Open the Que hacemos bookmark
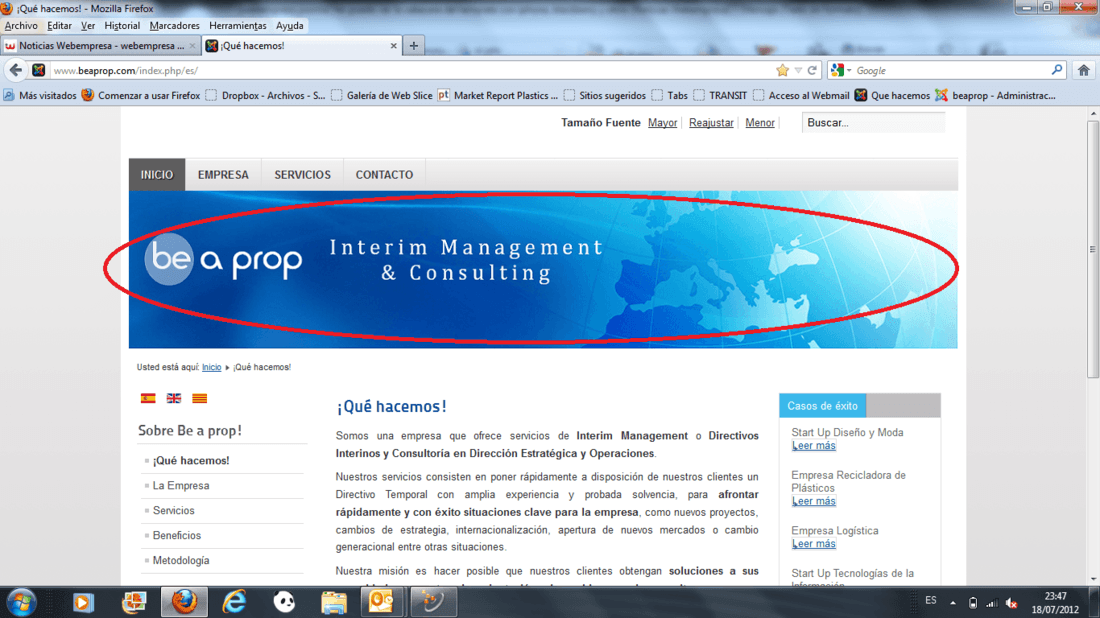 coord(892,95)
